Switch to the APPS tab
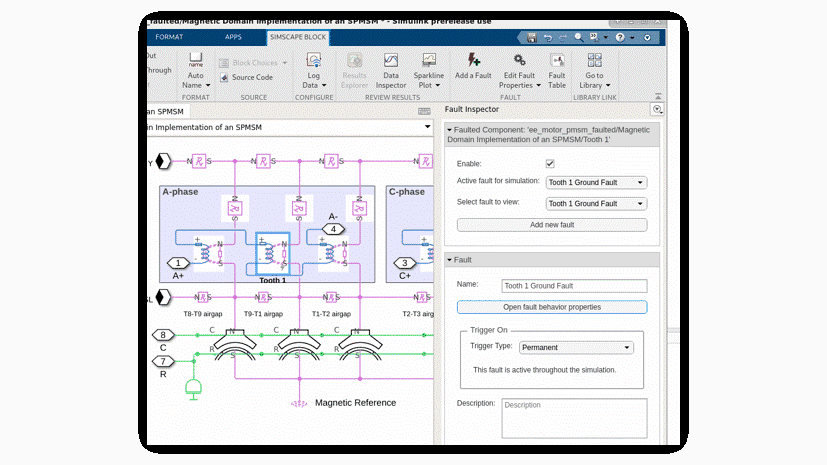Image resolution: width=827 pixels, height=465 pixels. point(233,37)
